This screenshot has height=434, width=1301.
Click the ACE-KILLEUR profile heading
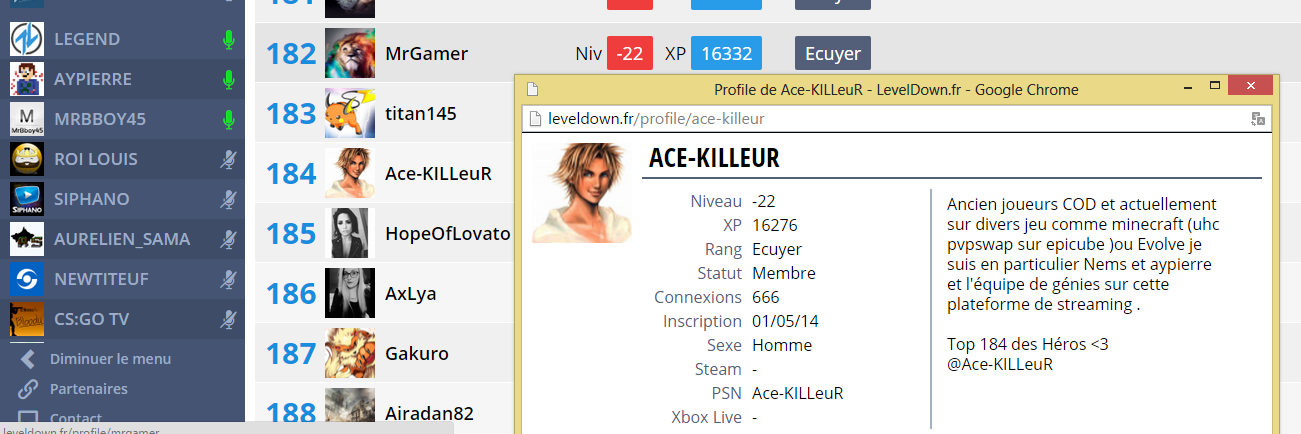pyautogui.click(x=714, y=158)
